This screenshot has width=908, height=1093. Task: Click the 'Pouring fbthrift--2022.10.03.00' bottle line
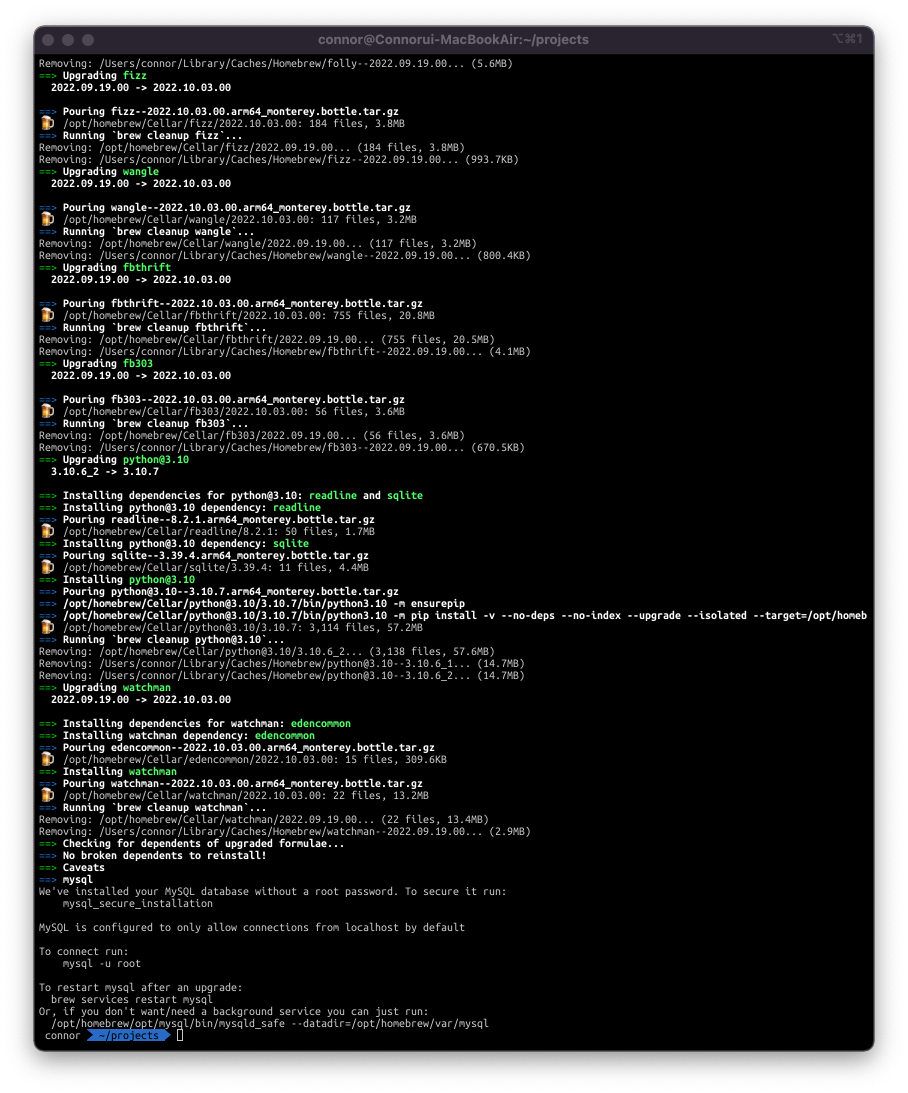pyautogui.click(x=231, y=304)
